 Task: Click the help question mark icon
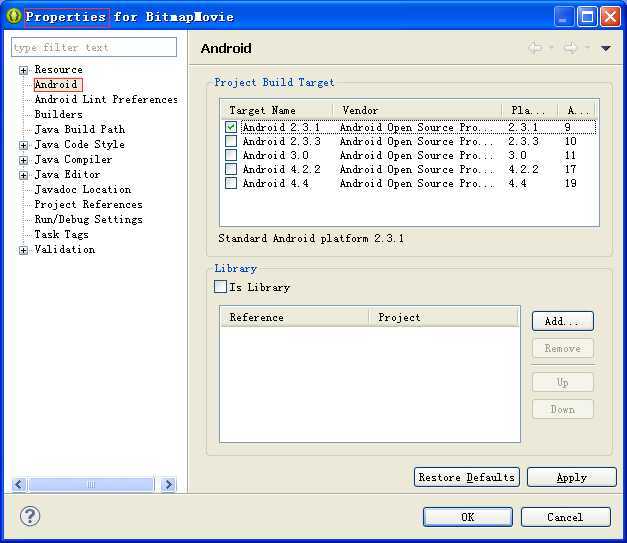(x=30, y=516)
